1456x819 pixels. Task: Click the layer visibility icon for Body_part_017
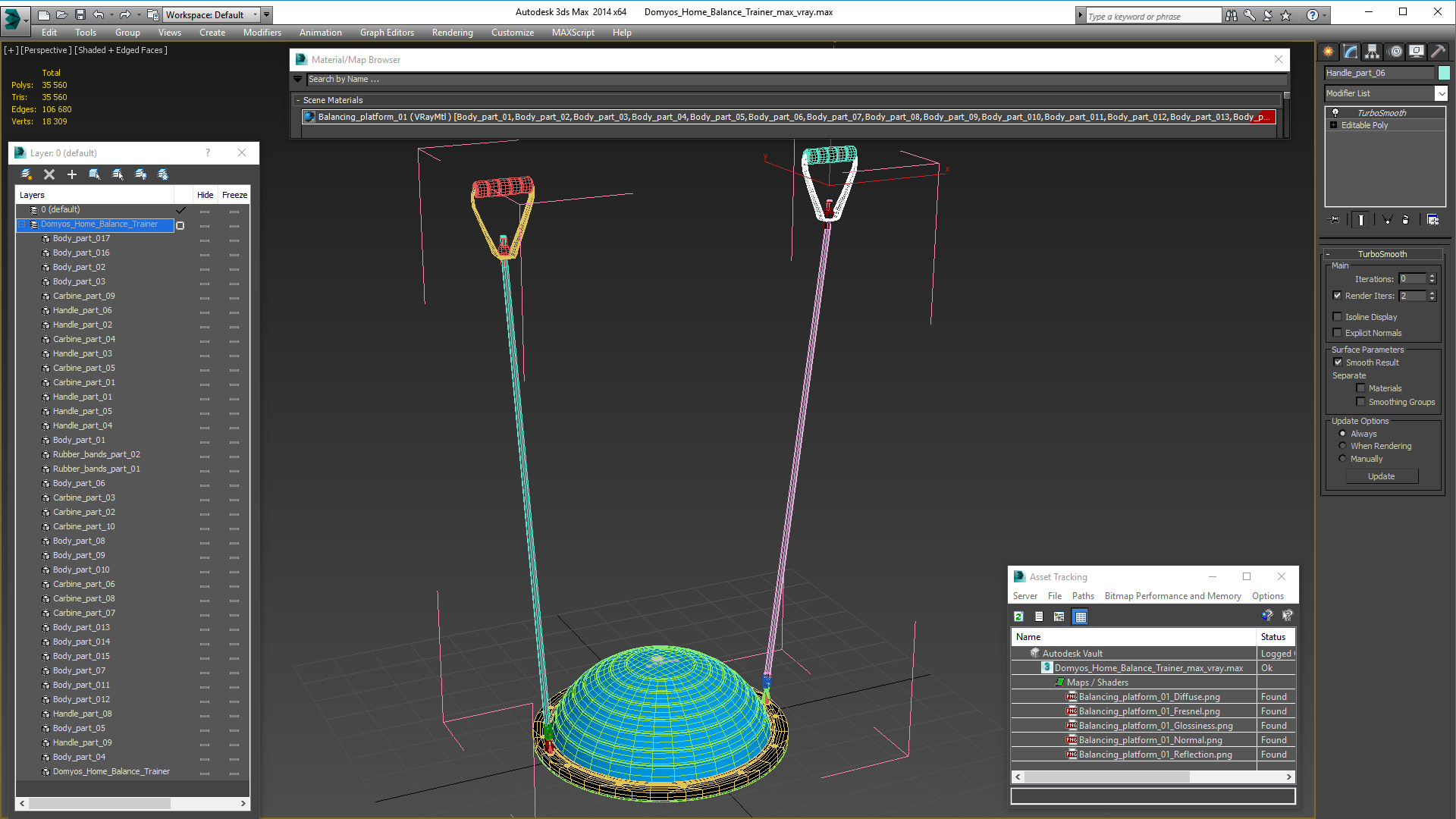[204, 238]
